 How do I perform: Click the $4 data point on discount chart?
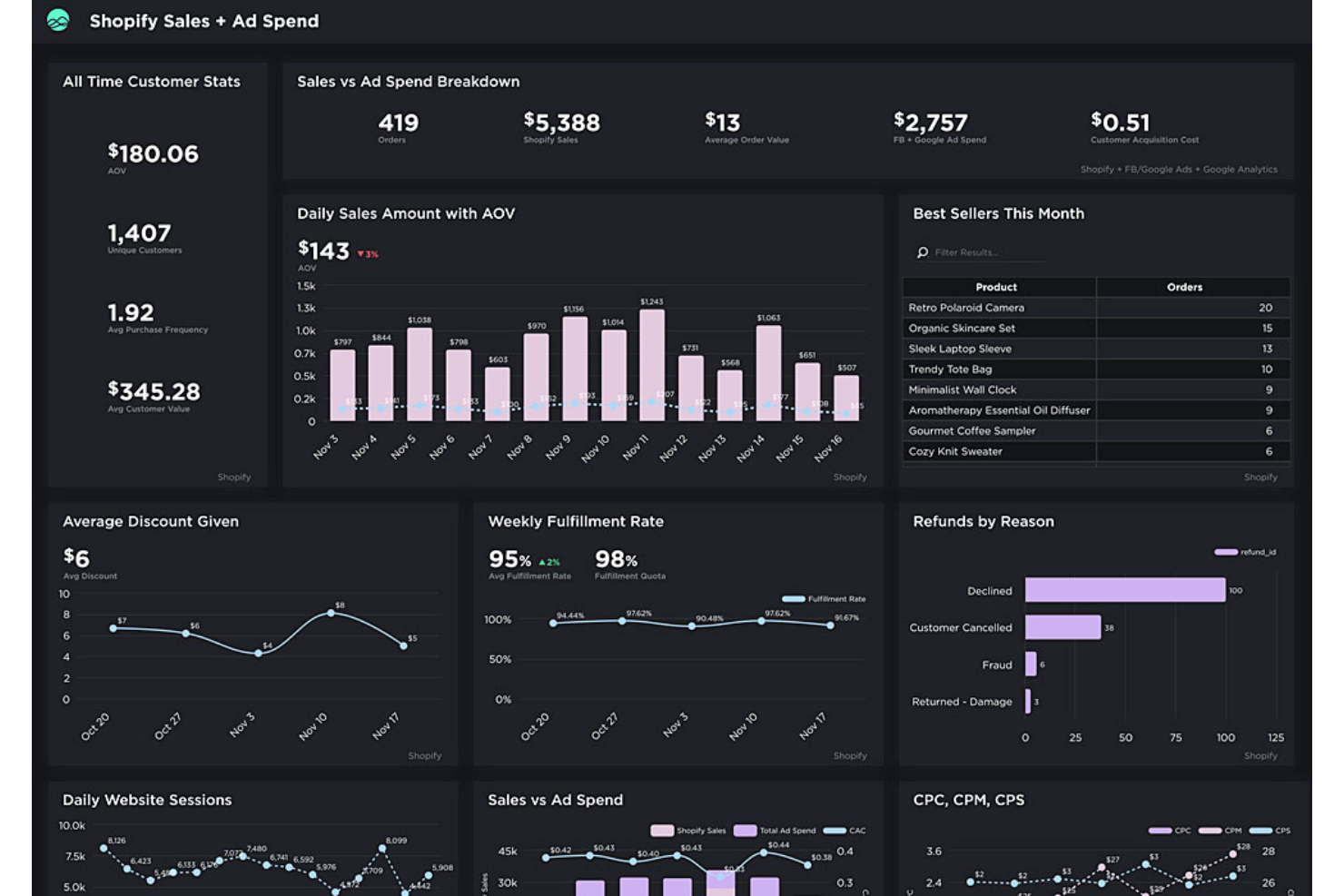point(259,653)
